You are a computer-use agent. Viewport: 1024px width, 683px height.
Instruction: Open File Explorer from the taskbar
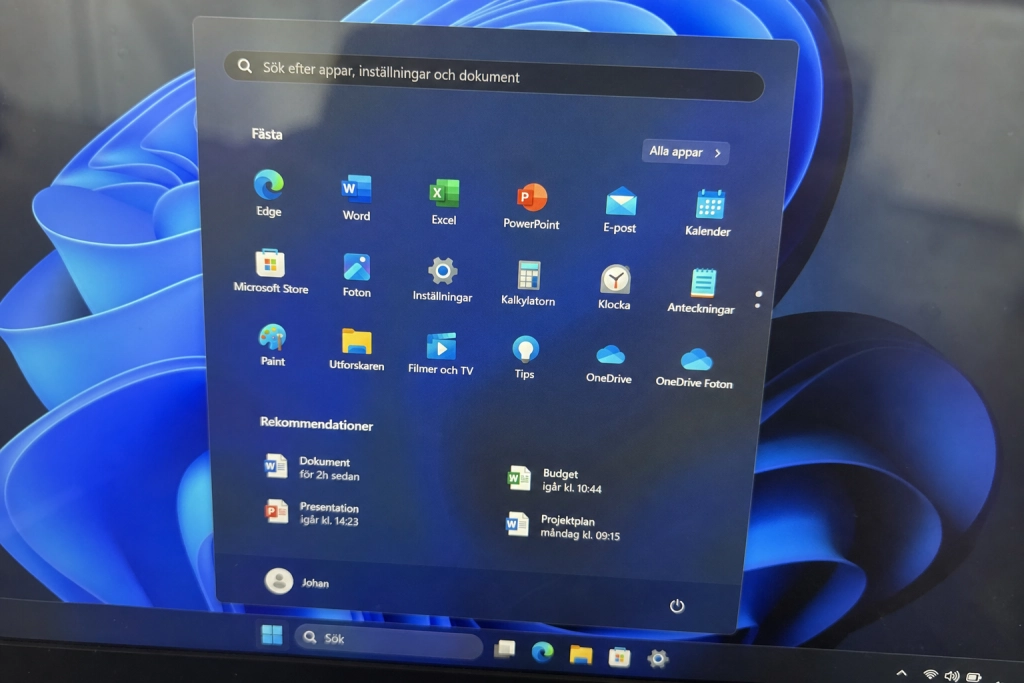point(581,654)
